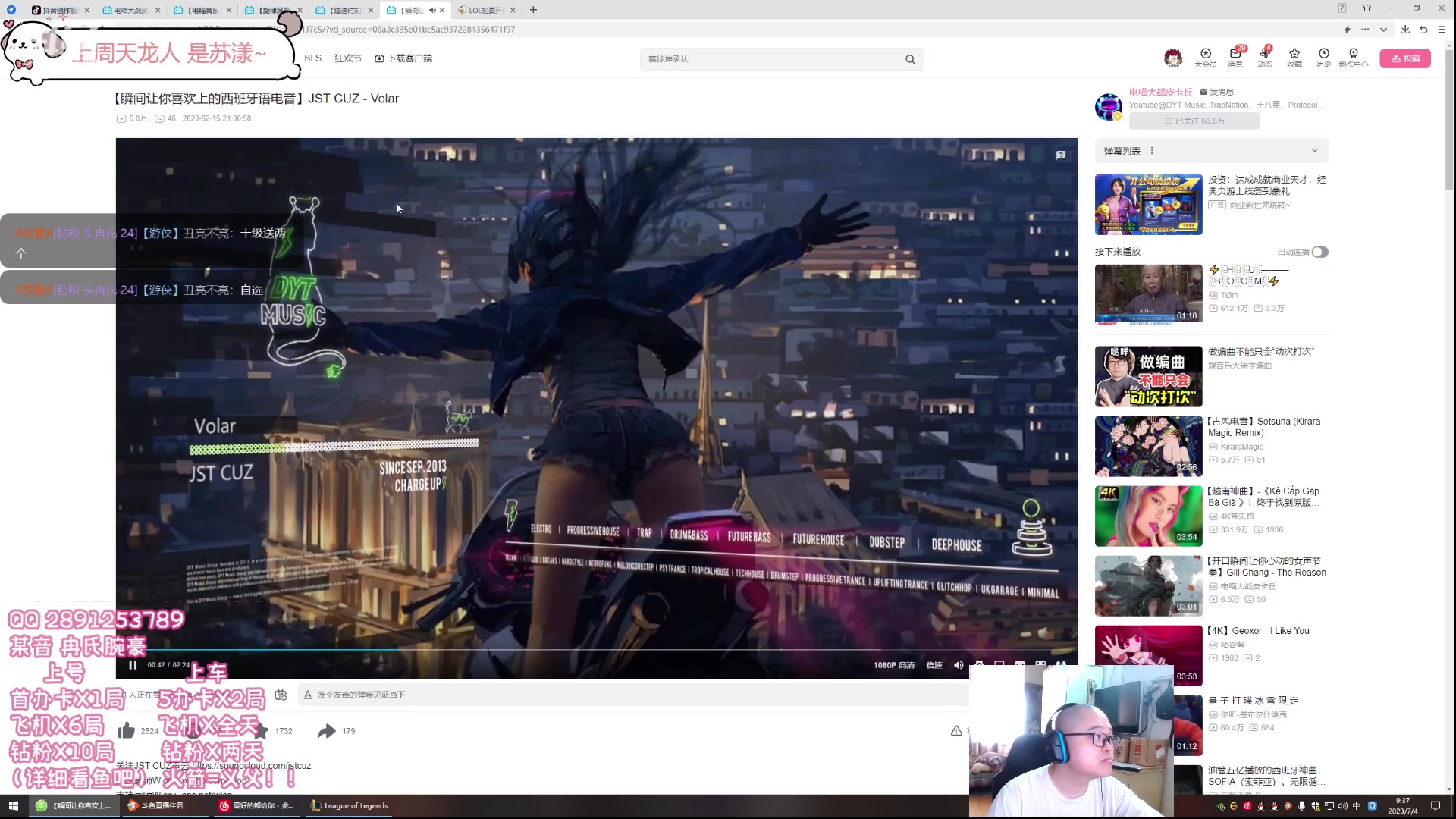The height and width of the screenshot is (819, 1456).
Task: Expand the 弹幕列表 chevron
Action: tap(1315, 151)
